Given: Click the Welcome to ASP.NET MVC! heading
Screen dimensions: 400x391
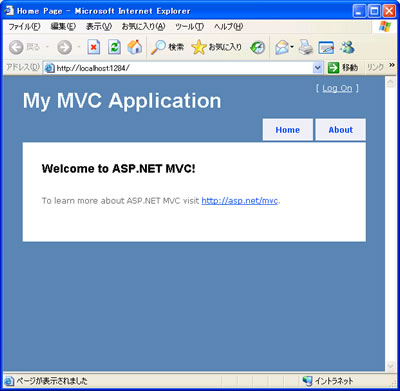Looking at the screenshot, I should (x=119, y=169).
